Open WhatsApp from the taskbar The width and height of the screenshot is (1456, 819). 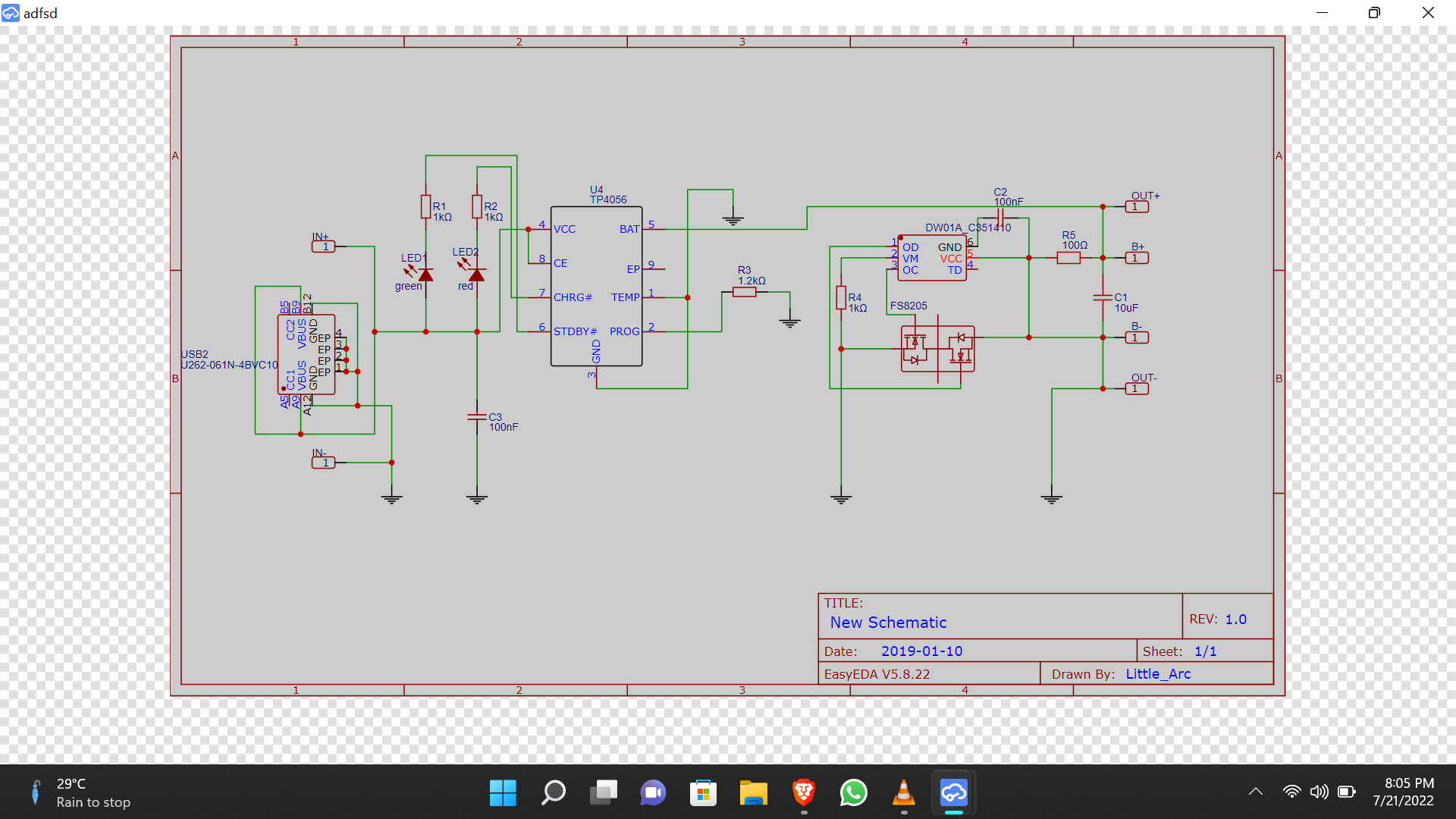click(x=854, y=792)
